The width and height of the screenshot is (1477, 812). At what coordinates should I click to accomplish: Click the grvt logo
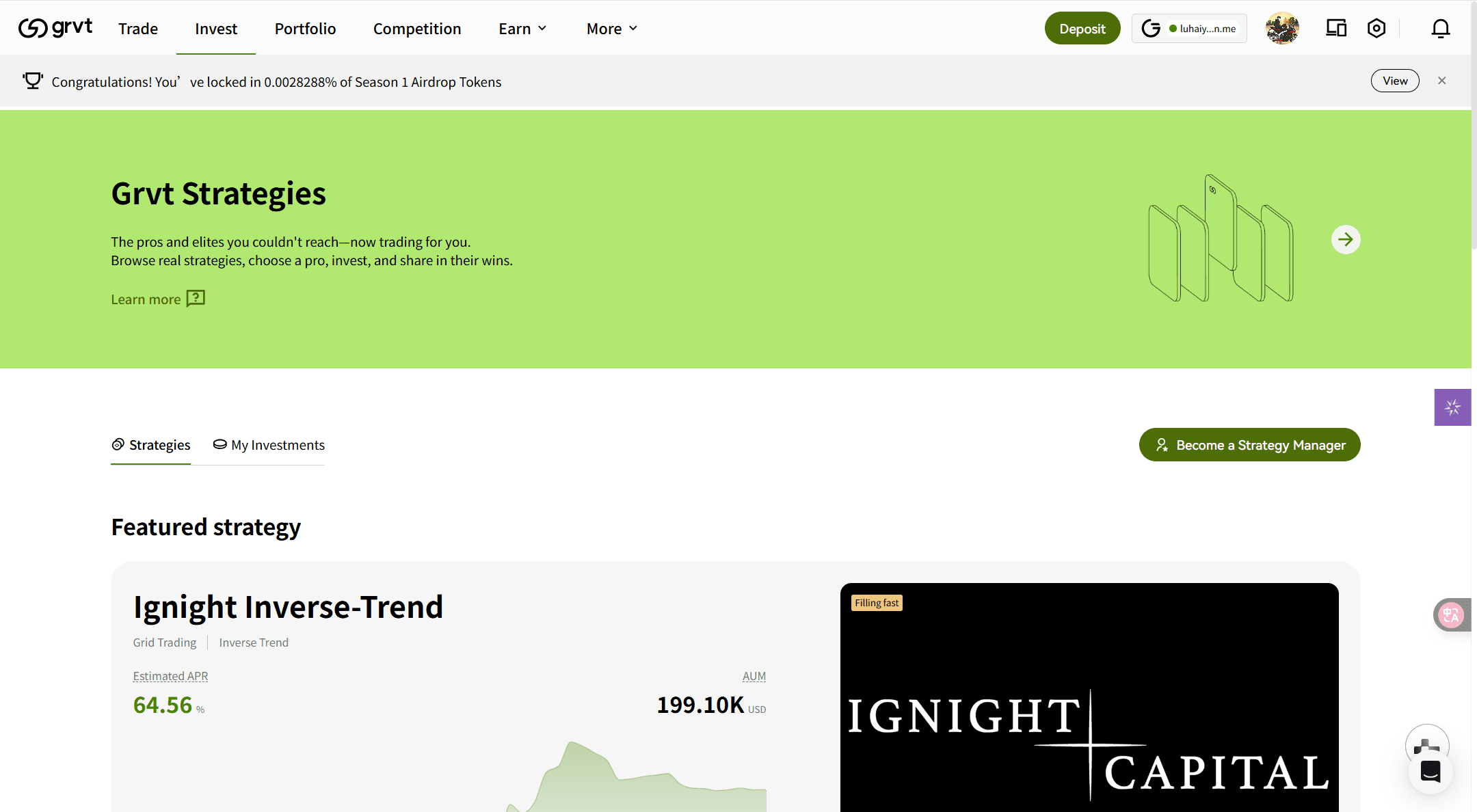(x=55, y=28)
